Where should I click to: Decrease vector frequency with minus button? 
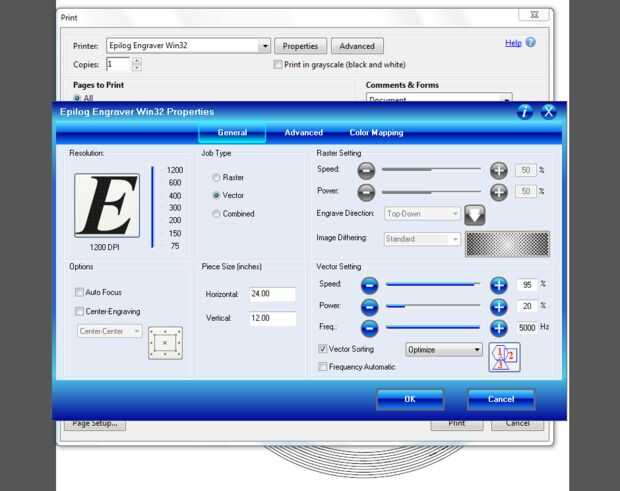click(x=370, y=328)
